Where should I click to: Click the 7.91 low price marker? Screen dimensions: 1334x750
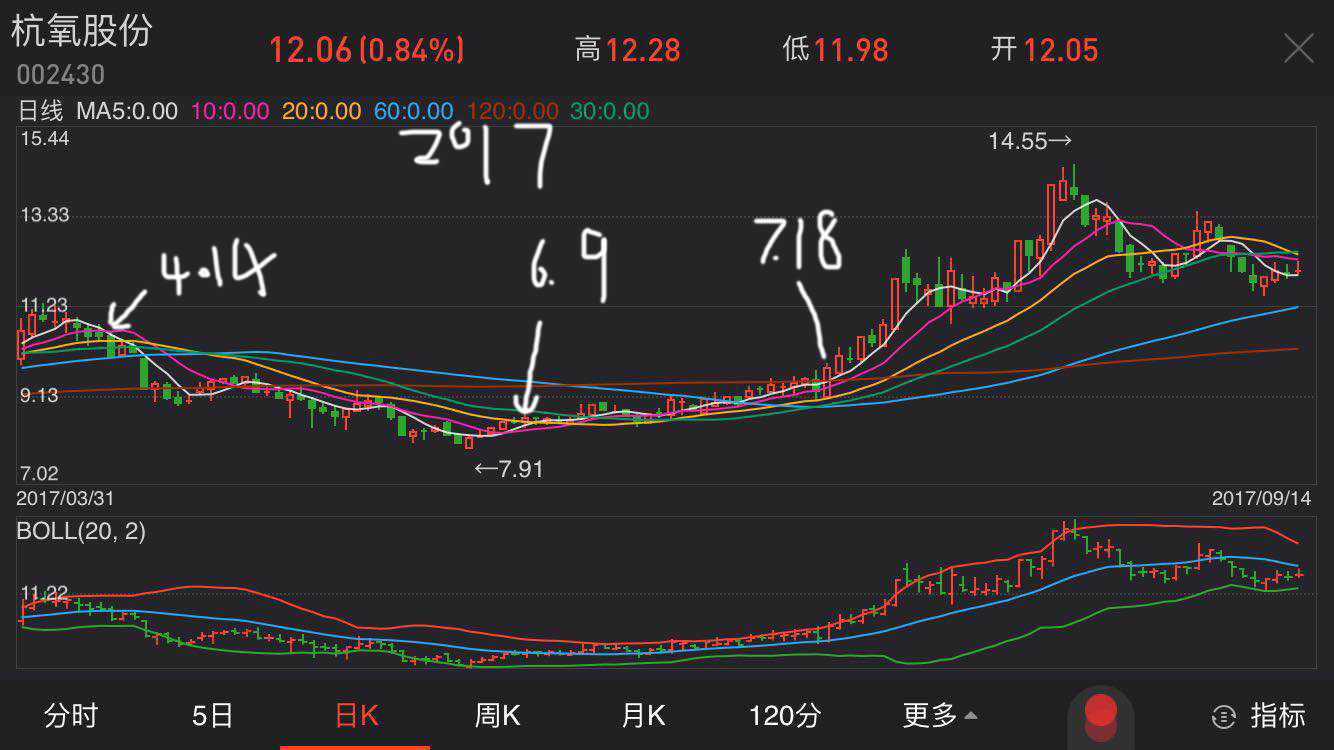pos(509,468)
